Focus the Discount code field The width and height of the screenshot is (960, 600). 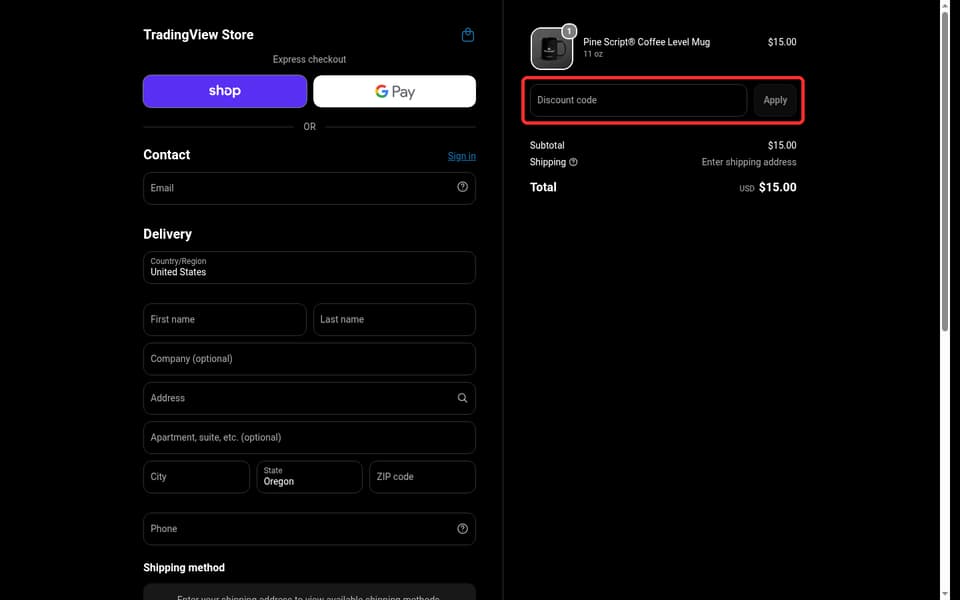(x=638, y=100)
